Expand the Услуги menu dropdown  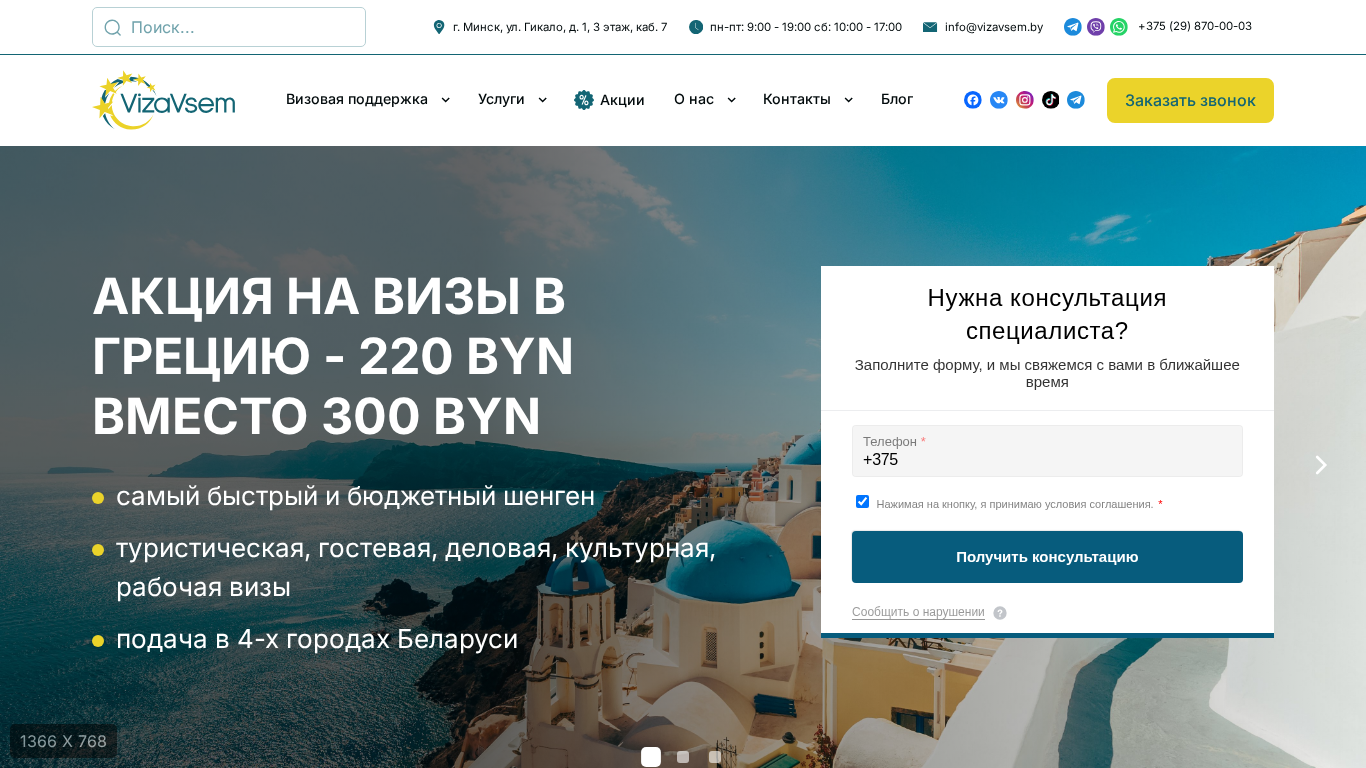point(512,100)
